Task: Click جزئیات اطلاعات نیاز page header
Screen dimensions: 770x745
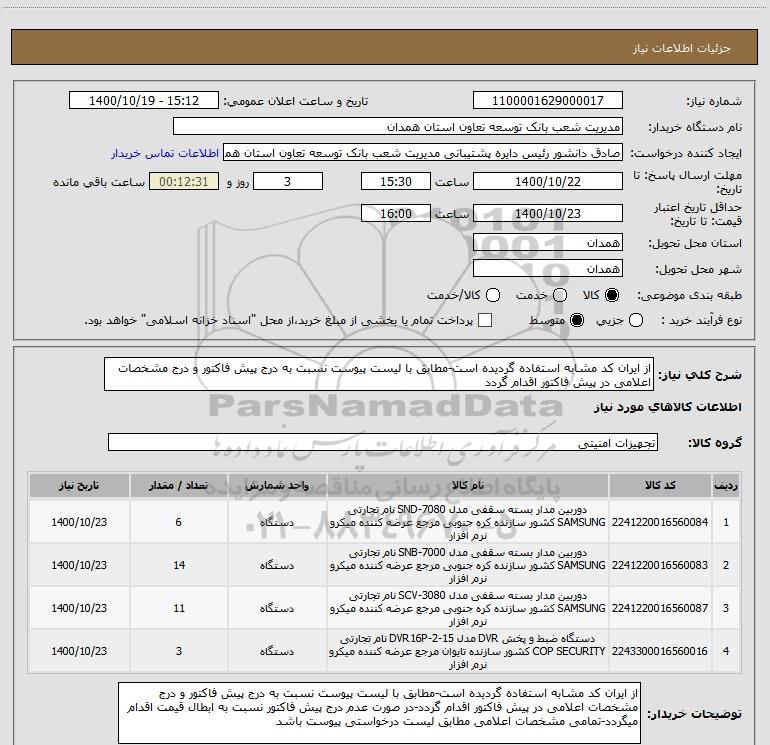Action: 682,48
